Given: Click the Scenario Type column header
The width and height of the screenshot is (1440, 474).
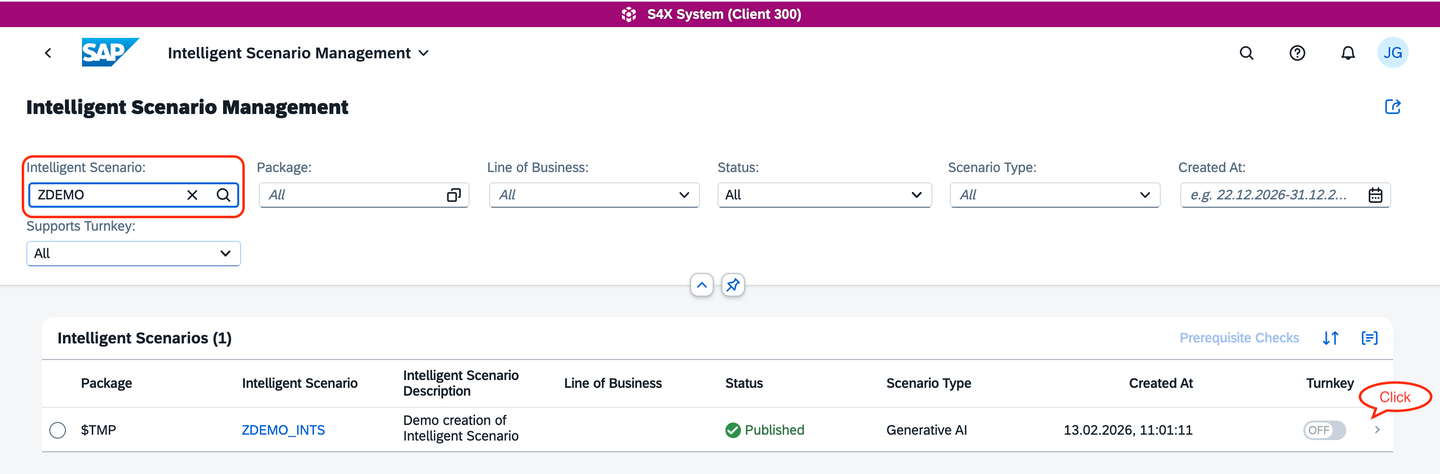Looking at the screenshot, I should (x=928, y=383).
